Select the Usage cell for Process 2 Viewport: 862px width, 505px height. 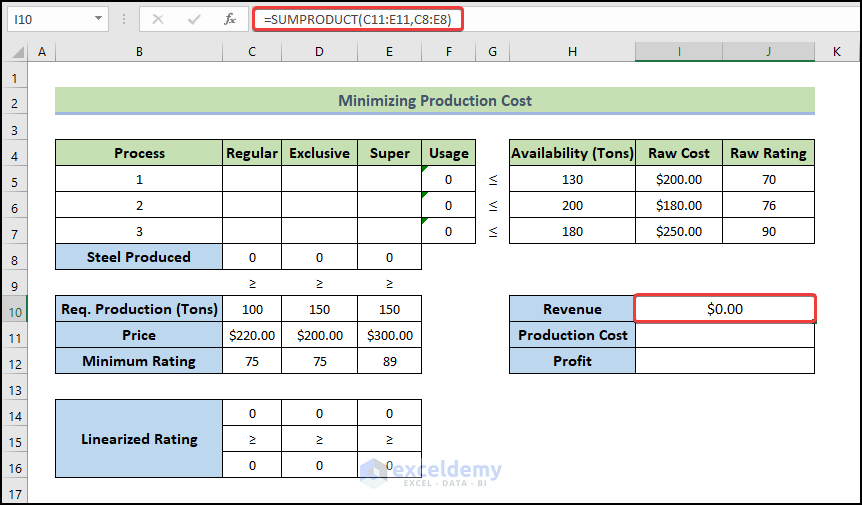[449, 206]
